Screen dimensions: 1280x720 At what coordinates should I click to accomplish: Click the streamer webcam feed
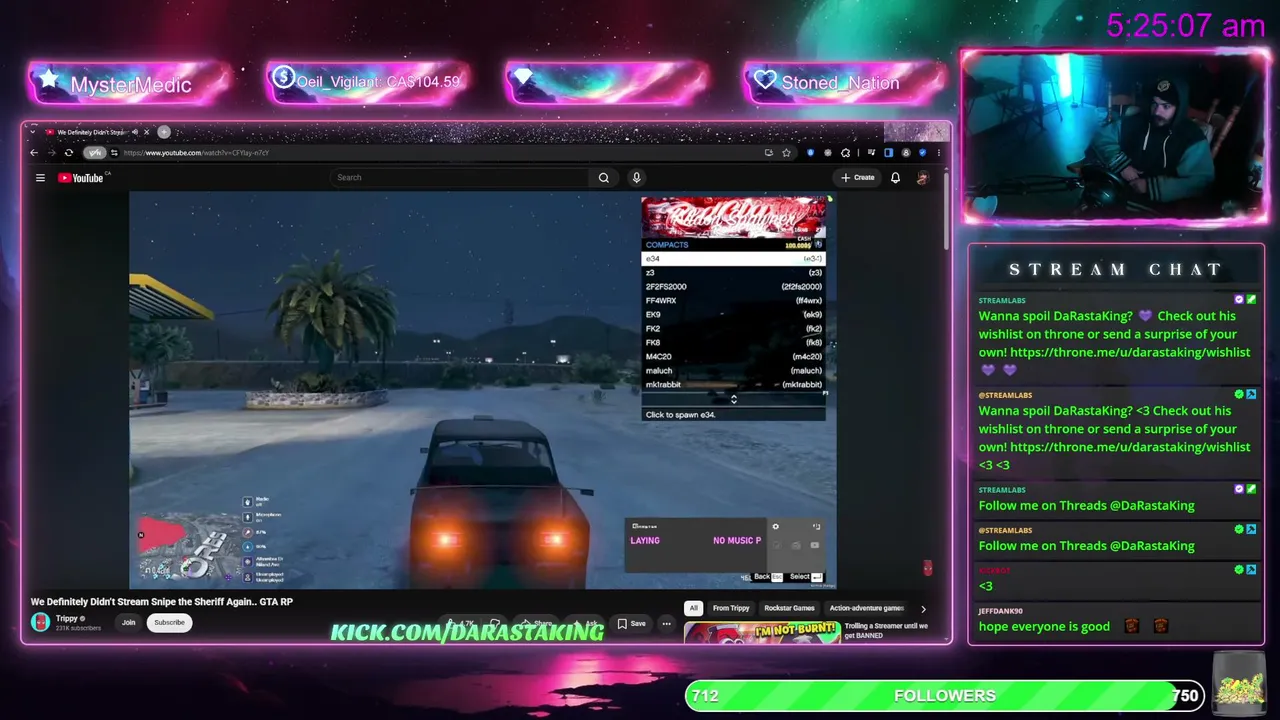pyautogui.click(x=1115, y=136)
